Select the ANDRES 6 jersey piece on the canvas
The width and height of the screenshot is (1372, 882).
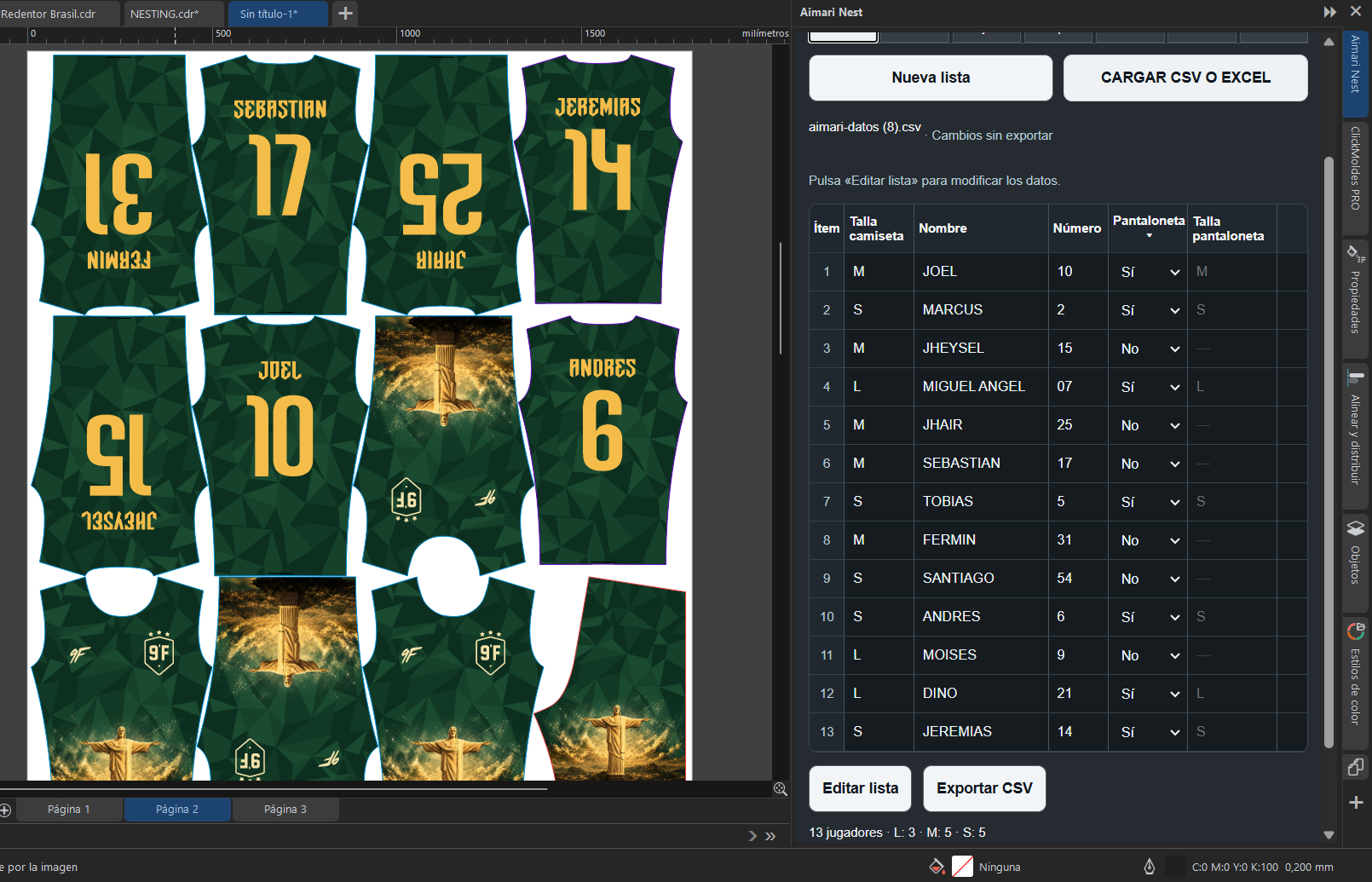tap(602, 439)
